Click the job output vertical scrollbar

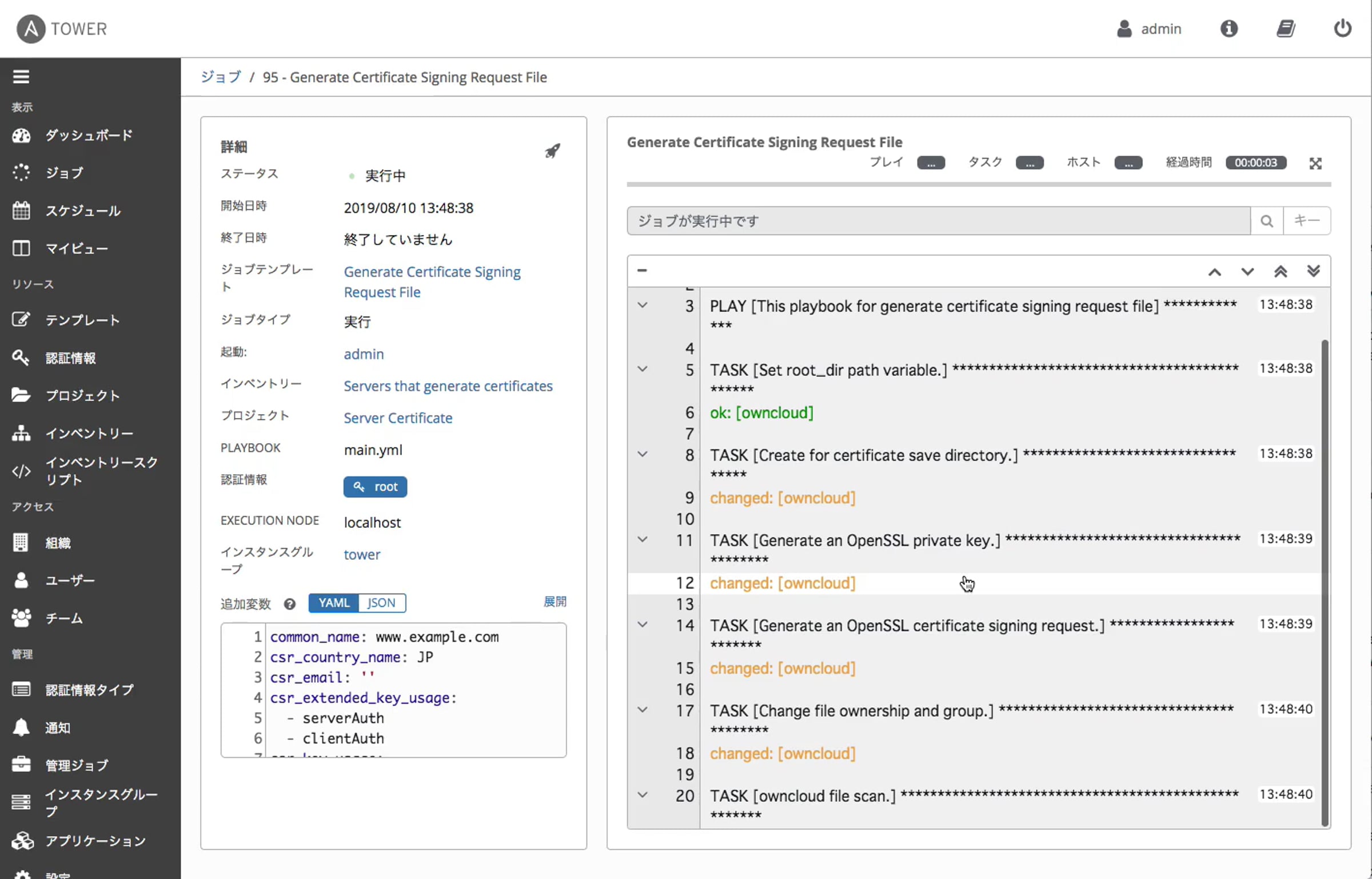tap(1325, 583)
